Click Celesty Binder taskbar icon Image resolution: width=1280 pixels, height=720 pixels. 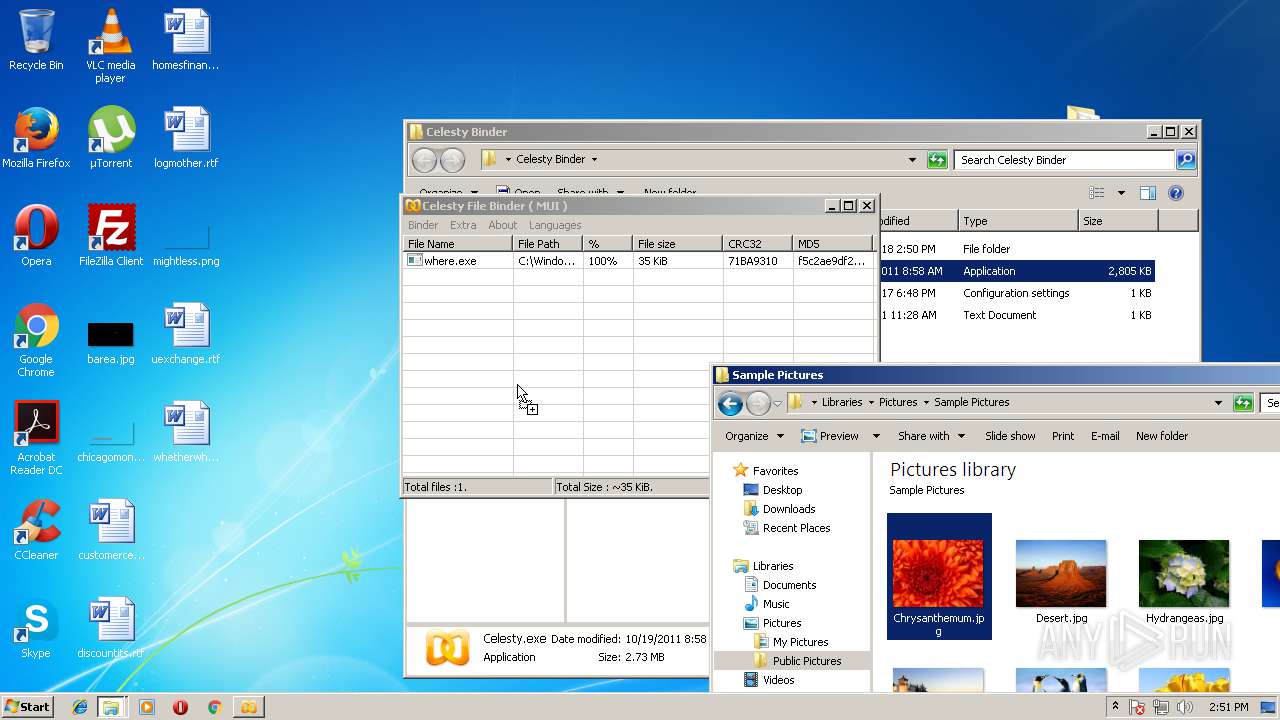248,707
